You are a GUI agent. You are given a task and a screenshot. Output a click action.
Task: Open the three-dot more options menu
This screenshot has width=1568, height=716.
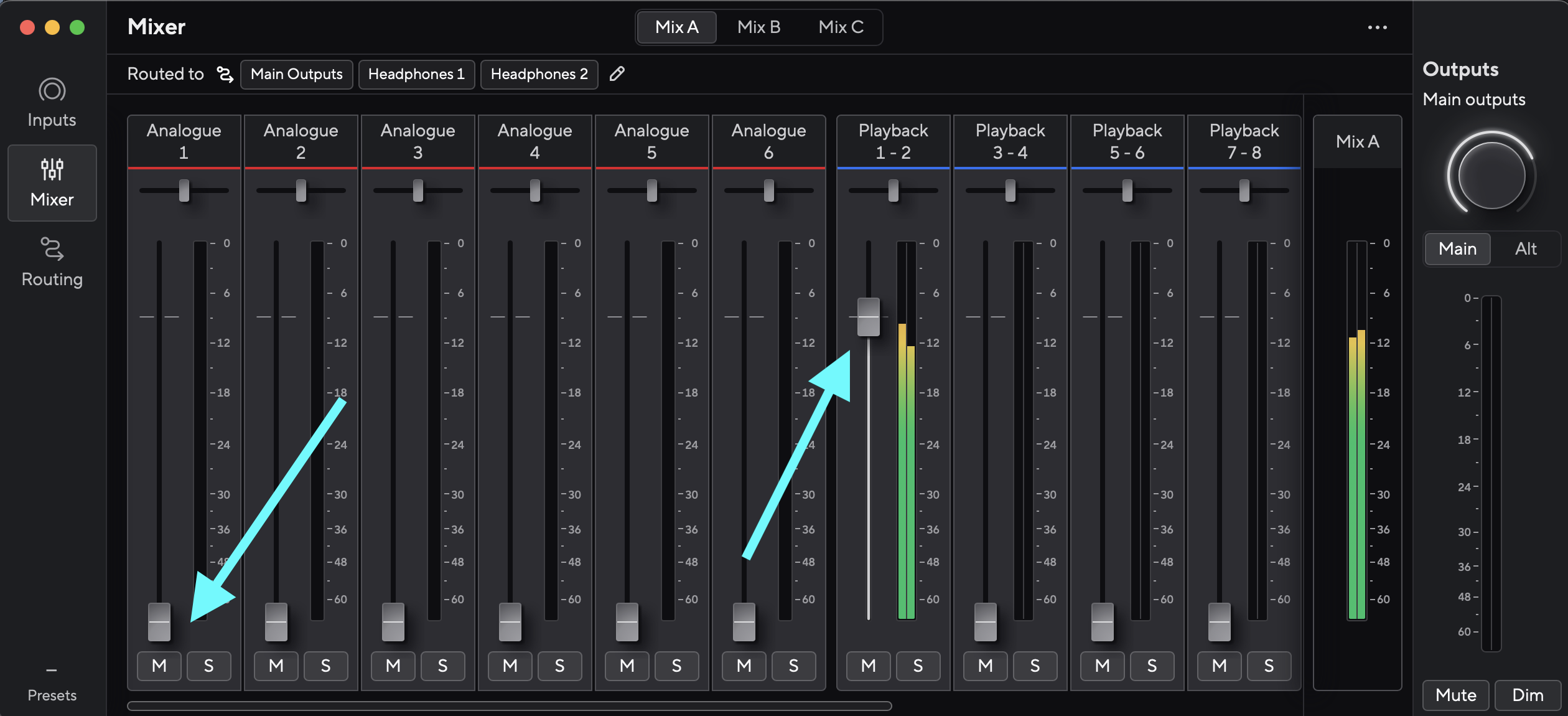point(1377,27)
